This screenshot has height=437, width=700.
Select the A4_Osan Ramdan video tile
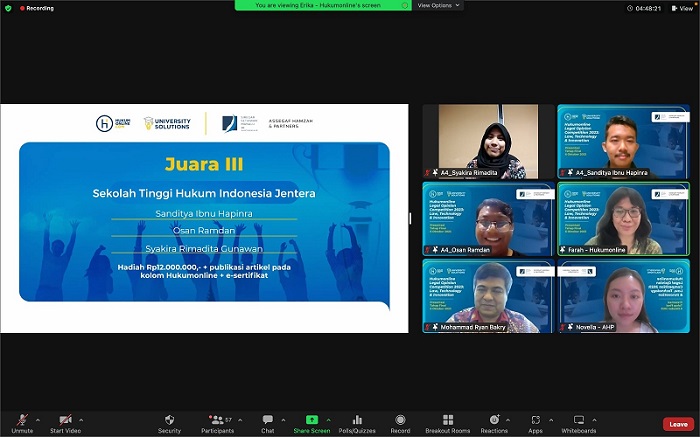(x=488, y=219)
